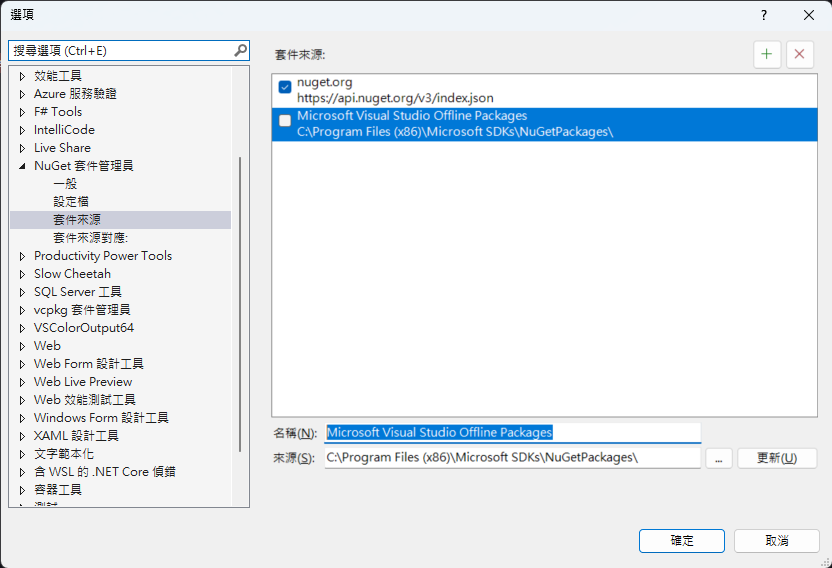Close the Options dialog window
The image size is (832, 568).
click(x=809, y=15)
